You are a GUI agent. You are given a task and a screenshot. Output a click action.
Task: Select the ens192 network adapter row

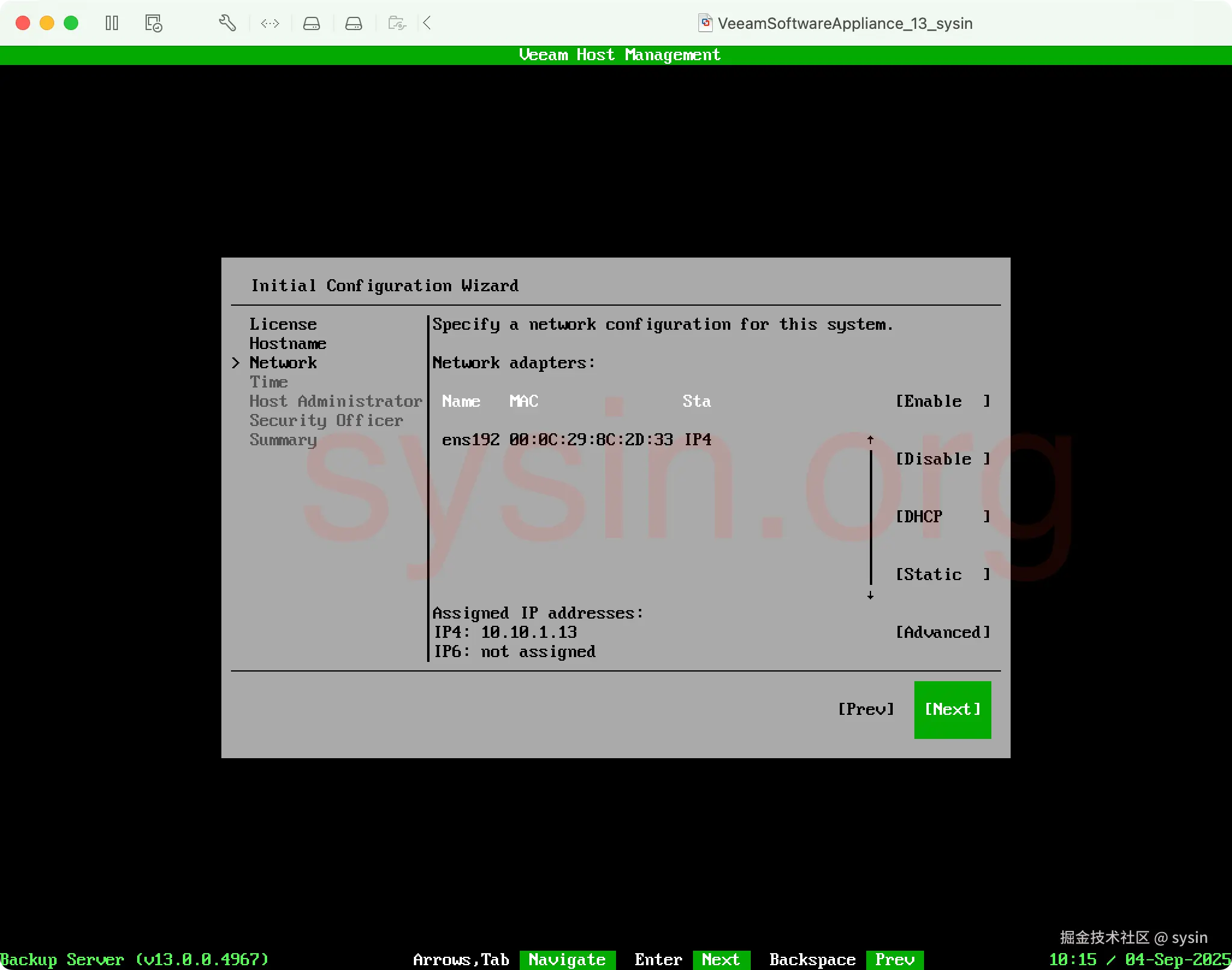[x=576, y=440]
